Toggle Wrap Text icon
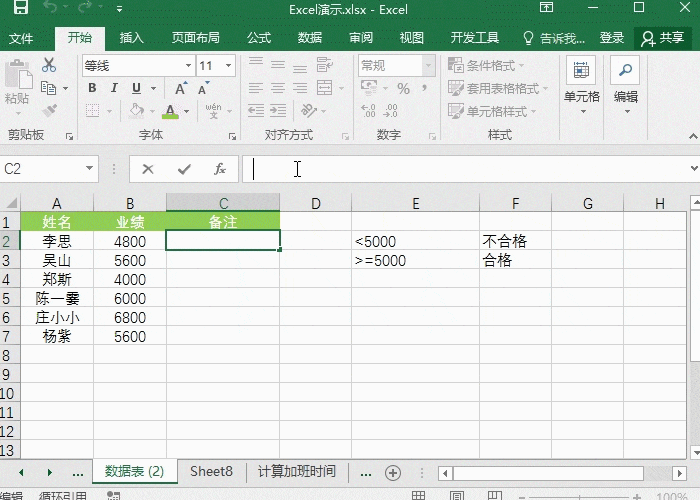The image size is (700, 500). click(x=325, y=65)
